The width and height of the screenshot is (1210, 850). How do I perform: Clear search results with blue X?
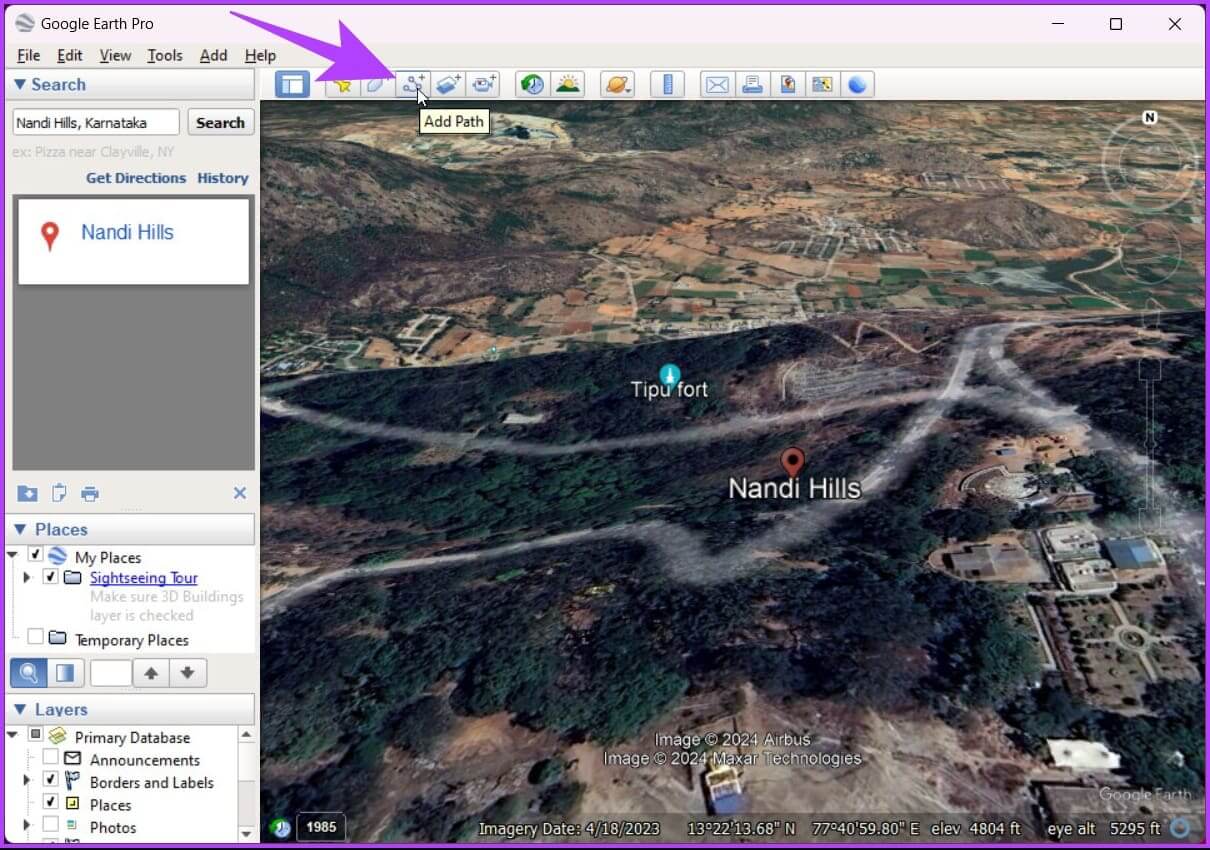(x=240, y=493)
